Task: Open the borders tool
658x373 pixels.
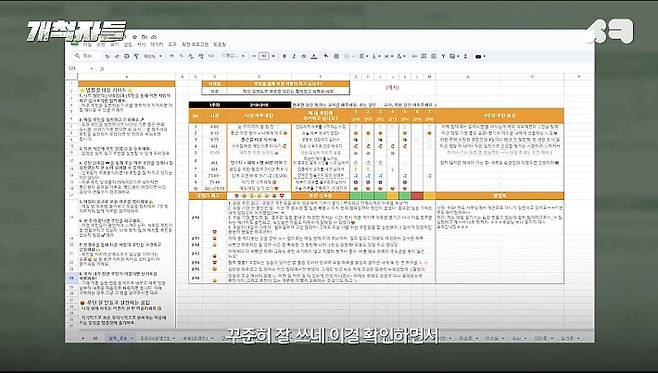Action: click(337, 56)
